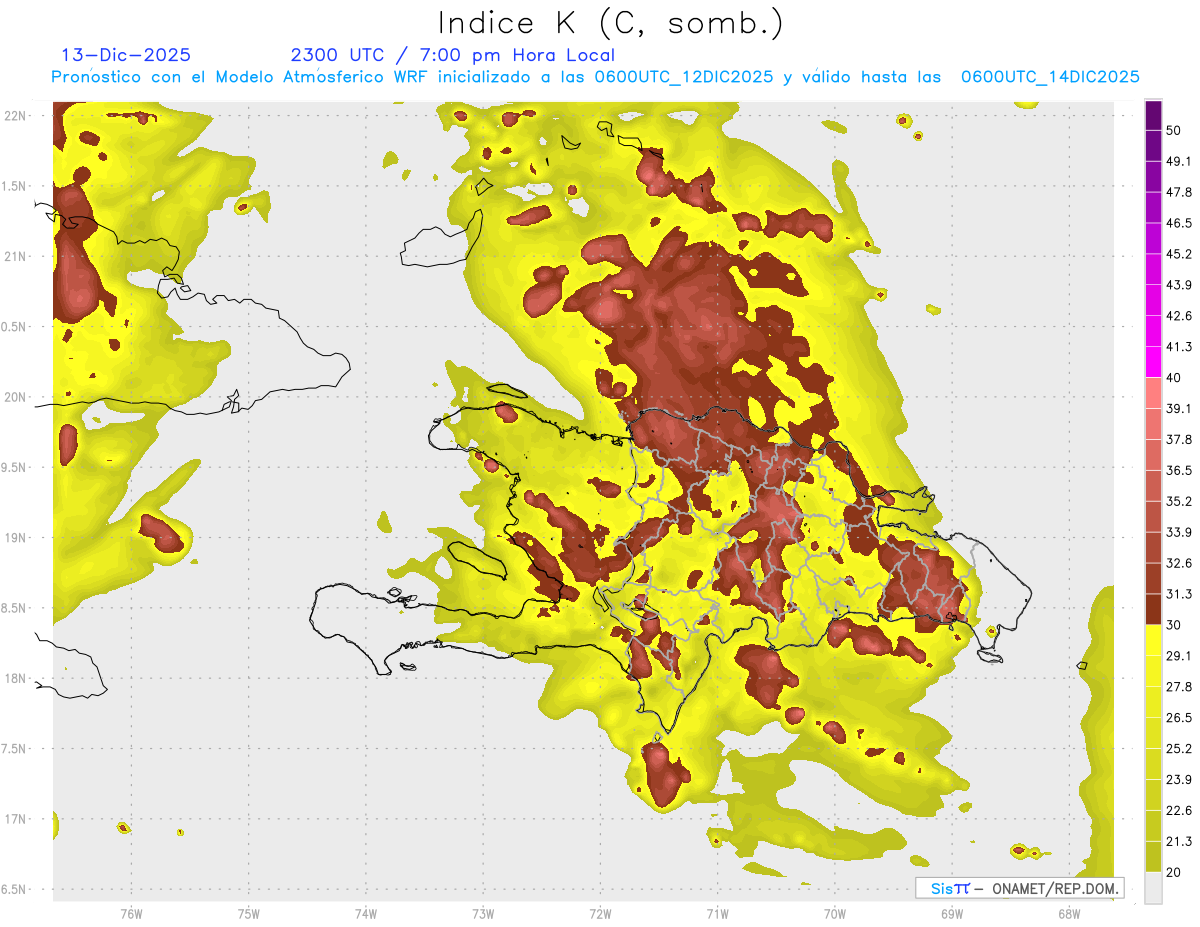The height and width of the screenshot is (927, 1200).
Task: Select the "13-Dic-2025" date label
Action: (126, 55)
